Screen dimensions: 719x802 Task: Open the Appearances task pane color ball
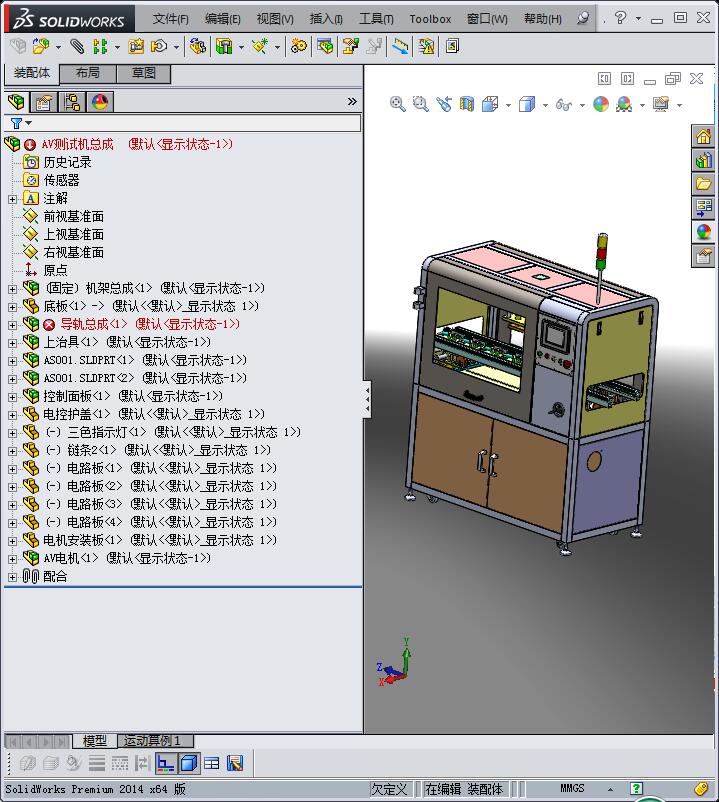point(703,232)
